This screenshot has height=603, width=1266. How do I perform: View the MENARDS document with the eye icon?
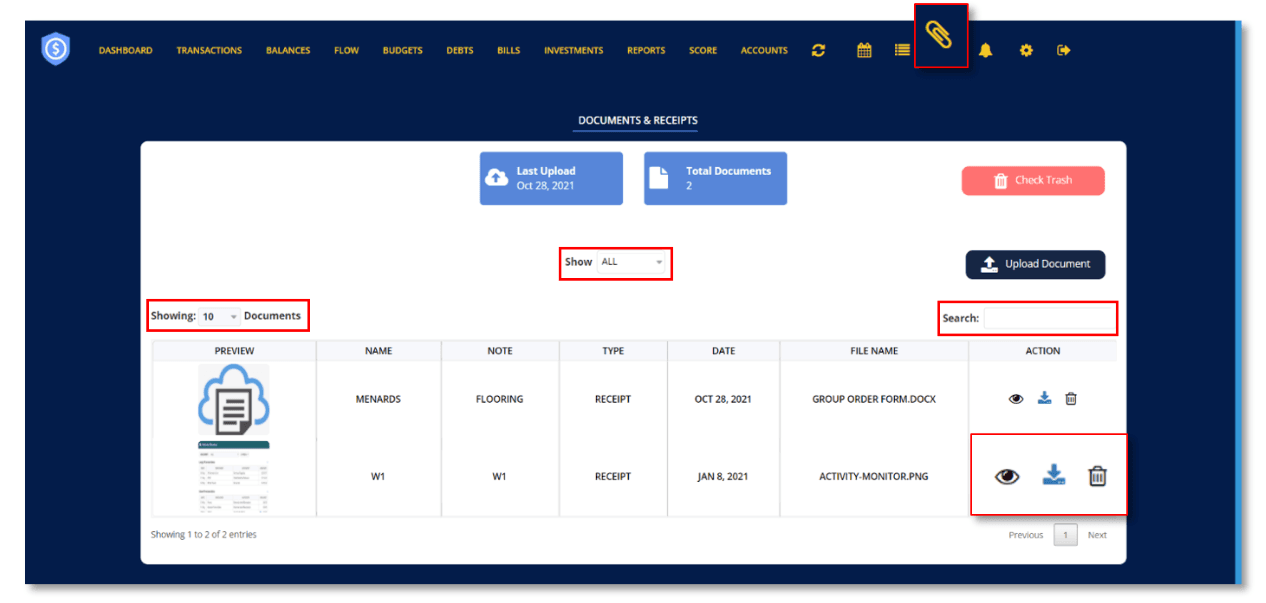[x=1016, y=398]
